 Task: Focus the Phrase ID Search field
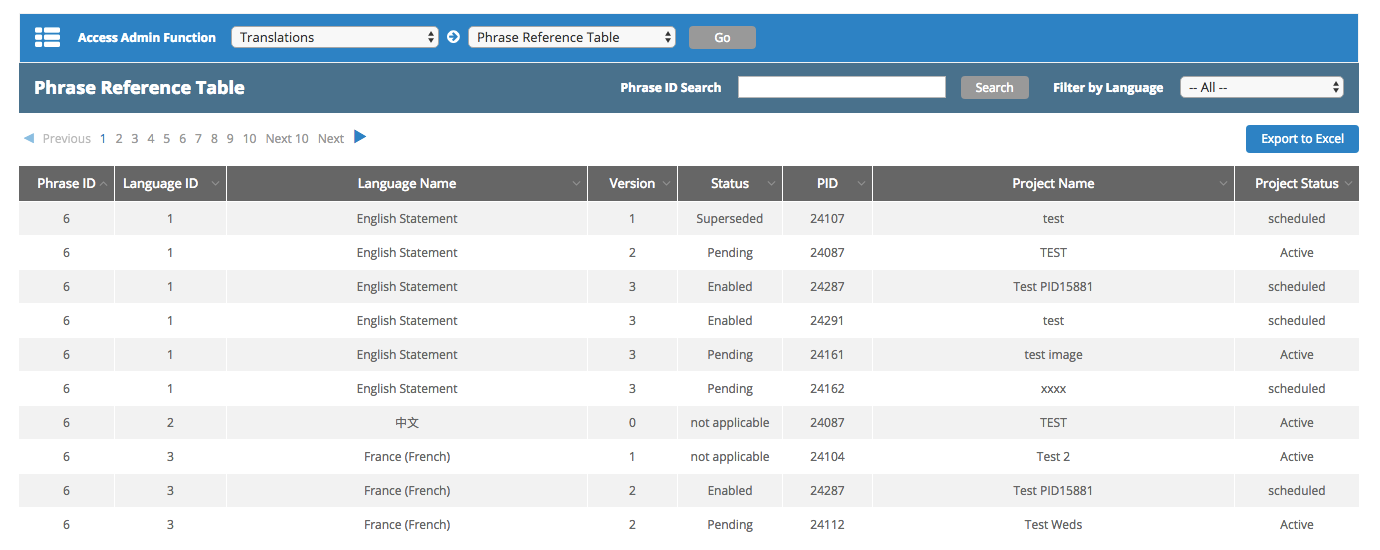click(841, 87)
